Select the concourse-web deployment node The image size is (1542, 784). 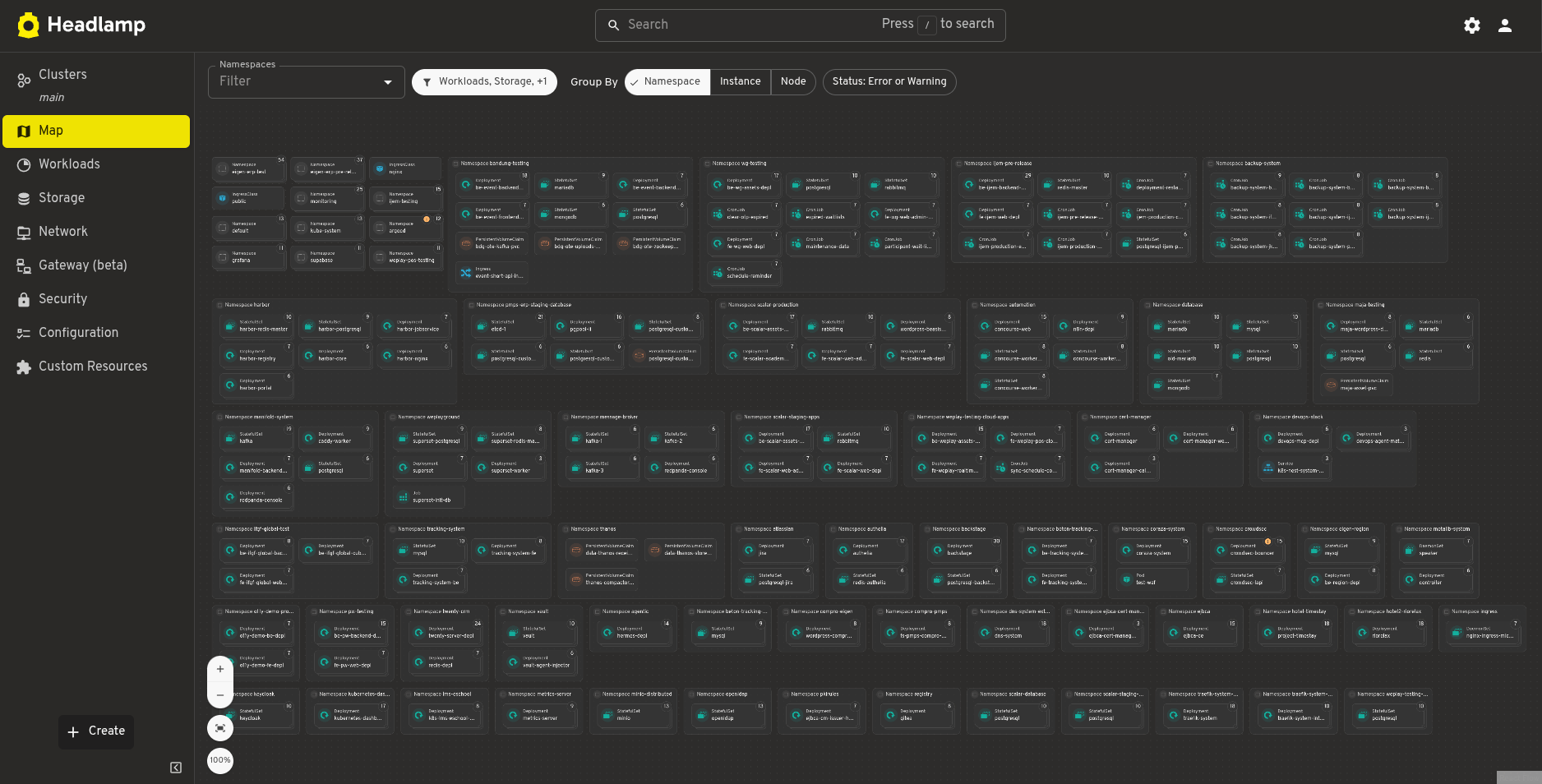(x=1012, y=325)
